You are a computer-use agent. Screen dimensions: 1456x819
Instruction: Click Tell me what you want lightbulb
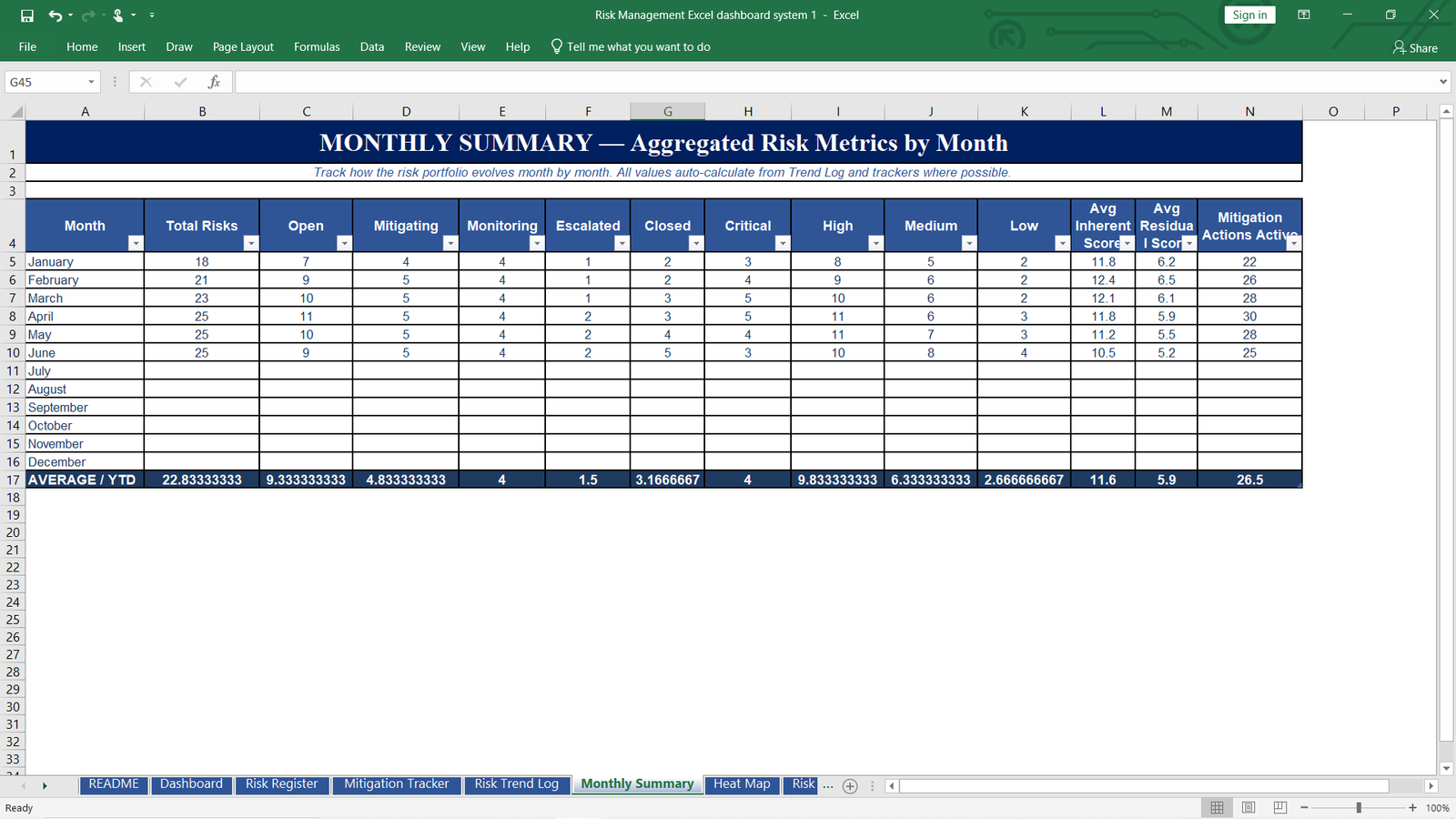coord(557,46)
